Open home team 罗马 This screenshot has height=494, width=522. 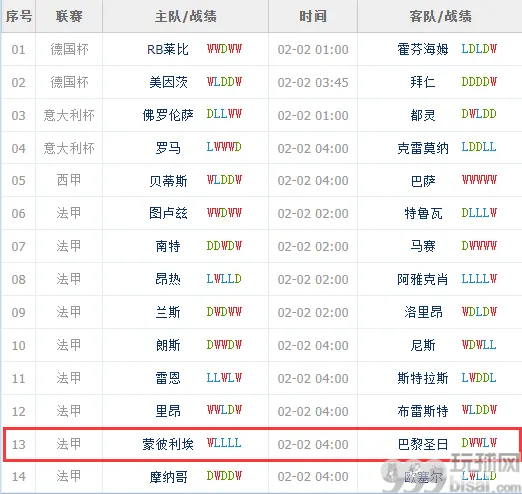(168, 148)
